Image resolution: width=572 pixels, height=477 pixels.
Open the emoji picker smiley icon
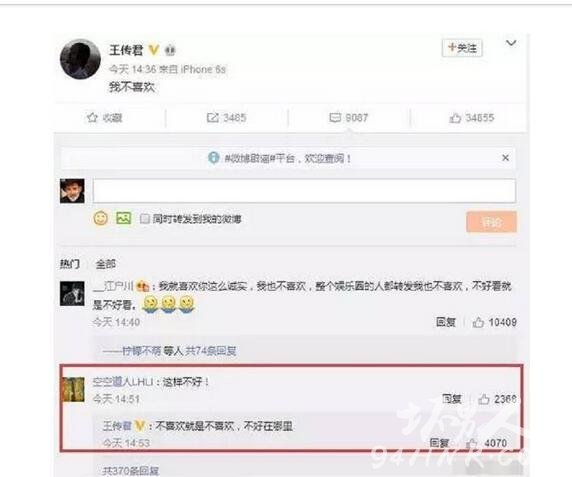tap(101, 218)
